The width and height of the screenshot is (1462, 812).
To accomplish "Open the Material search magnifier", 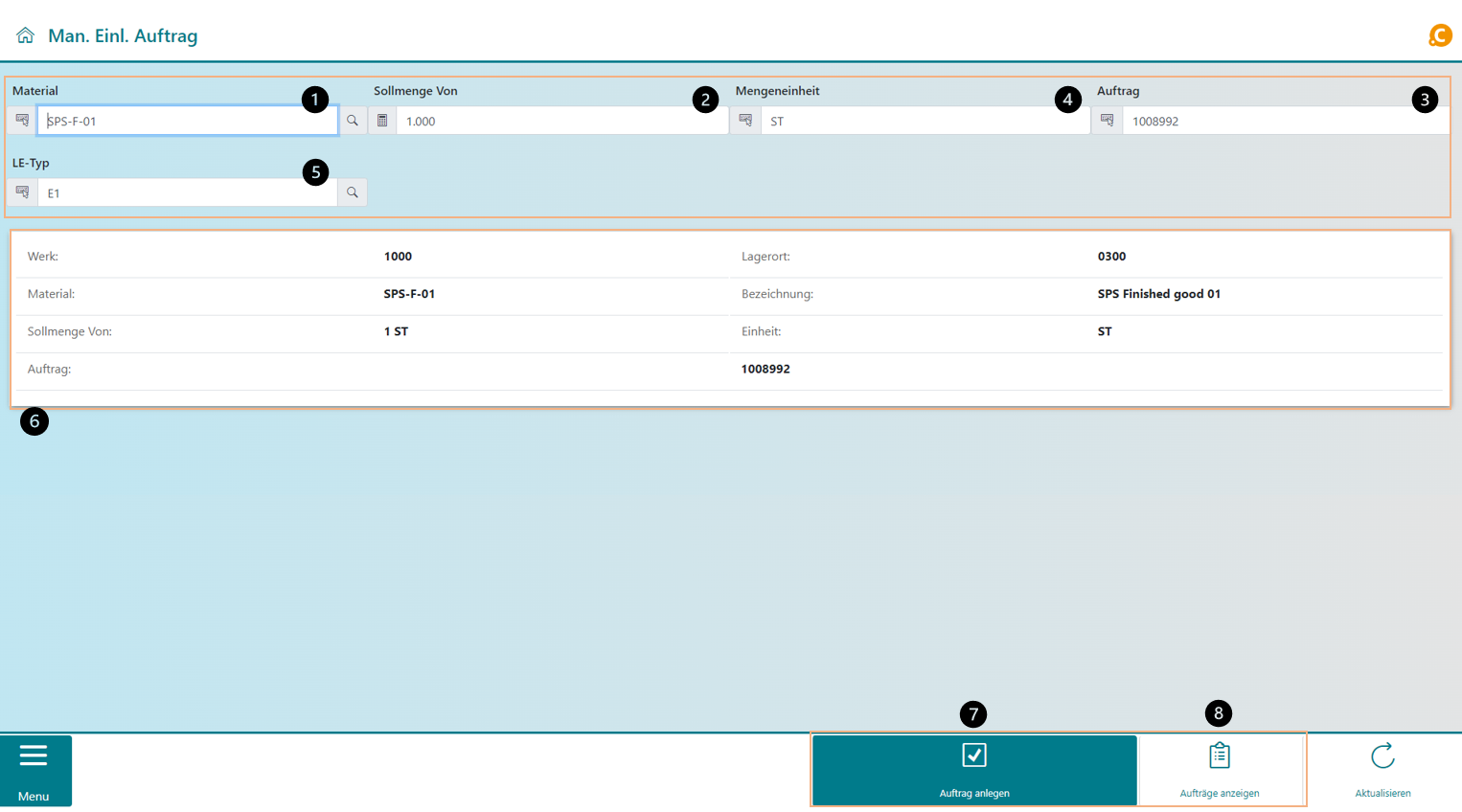I will pyautogui.click(x=353, y=121).
